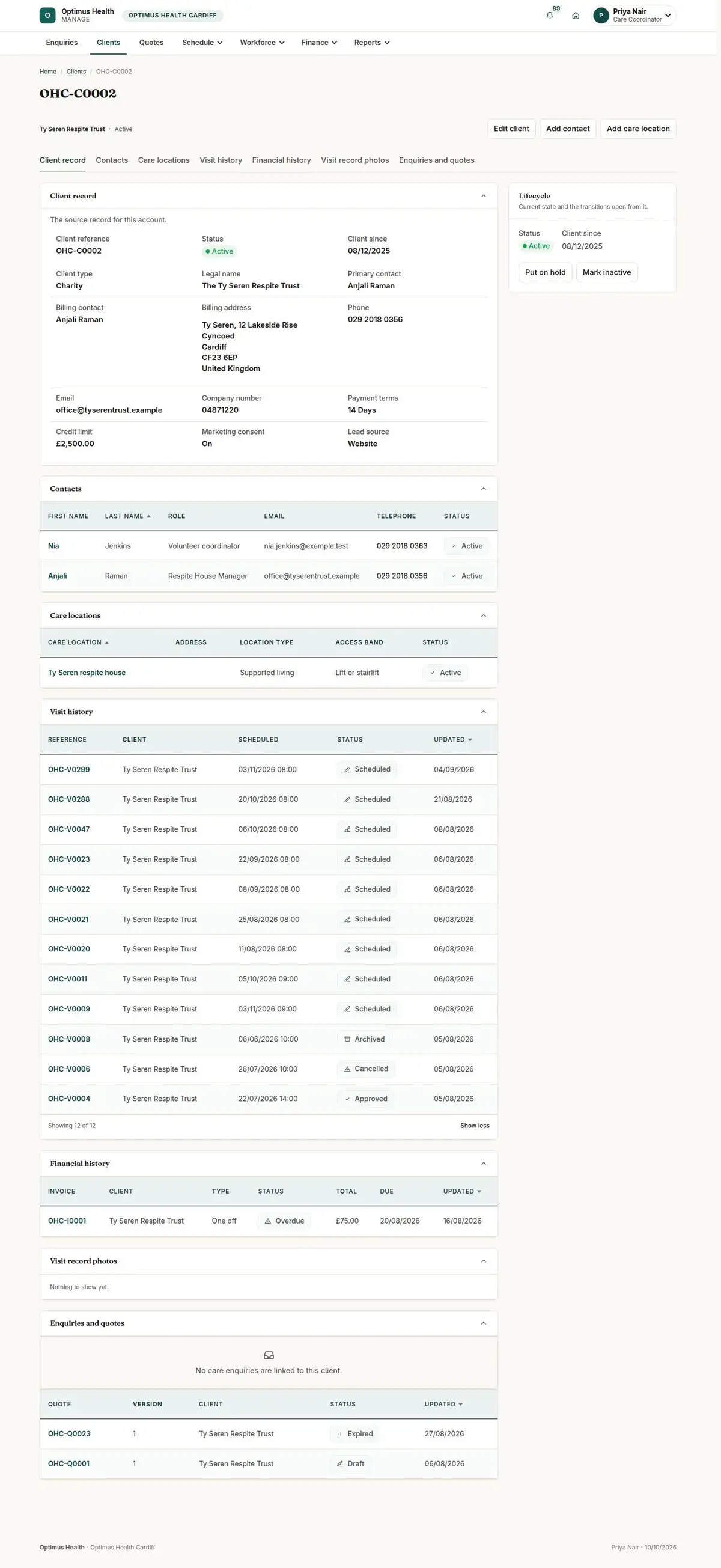Open the notifications bell icon
Screen dimensions: 721x1568
[x=549, y=16]
